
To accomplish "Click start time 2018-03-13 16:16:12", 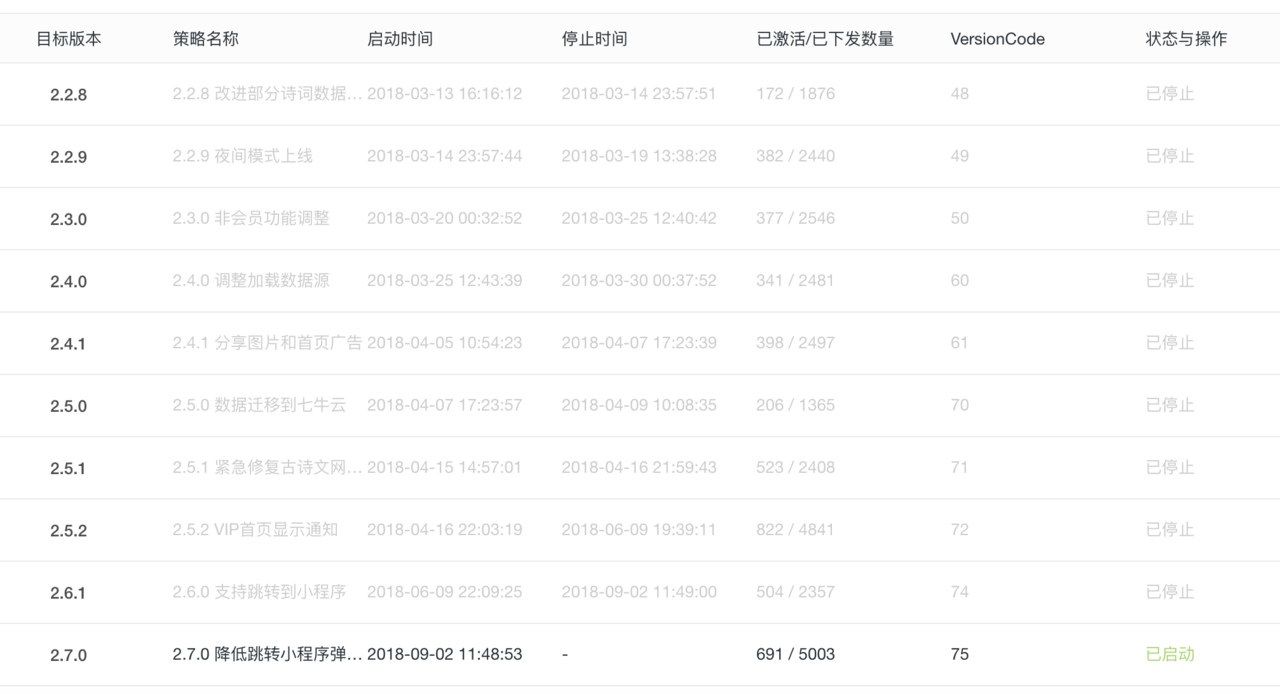I will click(444, 94).
